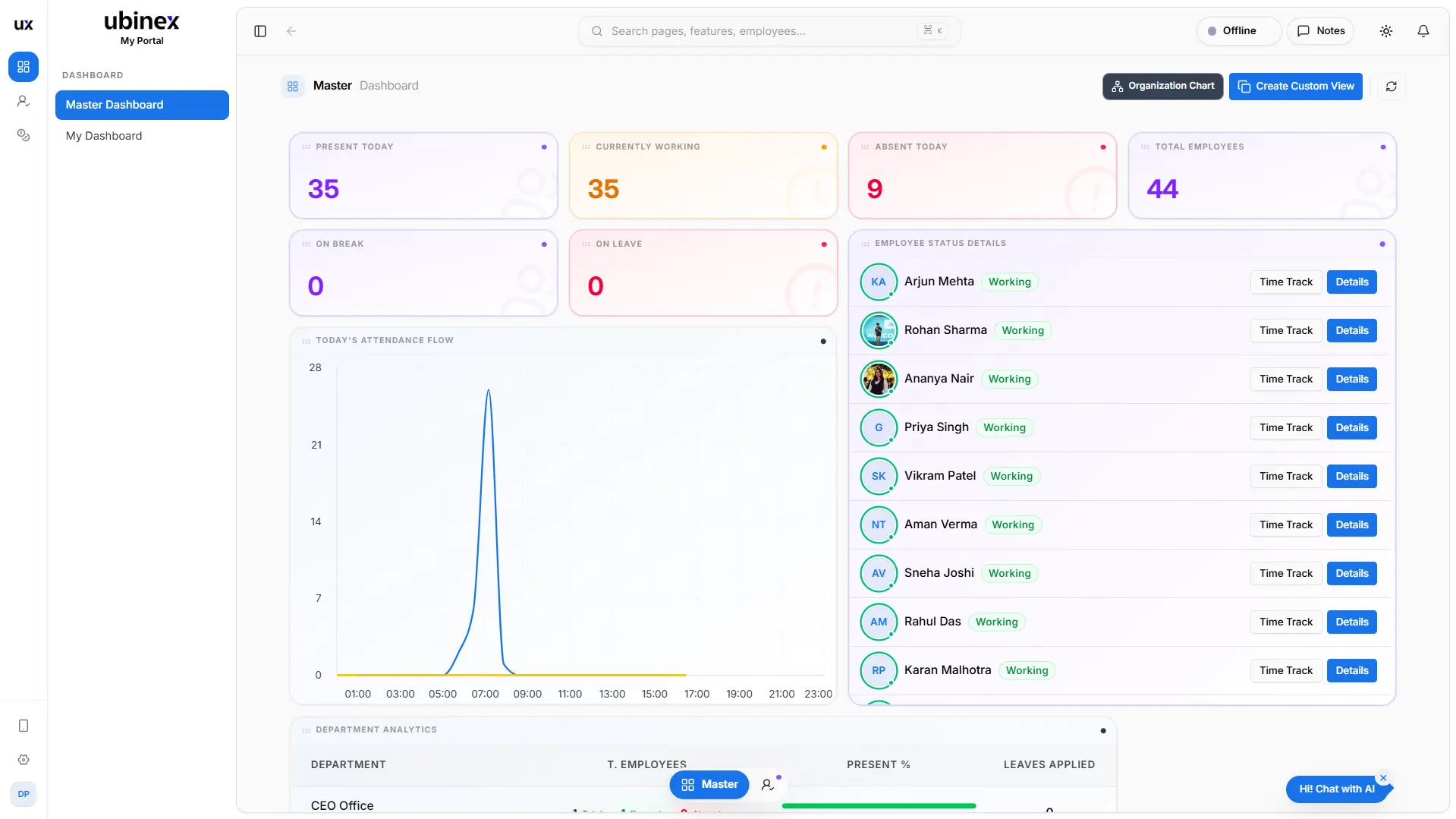Click Rohan Sharma's photo avatar
Image resolution: width=1456 pixels, height=819 pixels.
pyautogui.click(x=879, y=331)
